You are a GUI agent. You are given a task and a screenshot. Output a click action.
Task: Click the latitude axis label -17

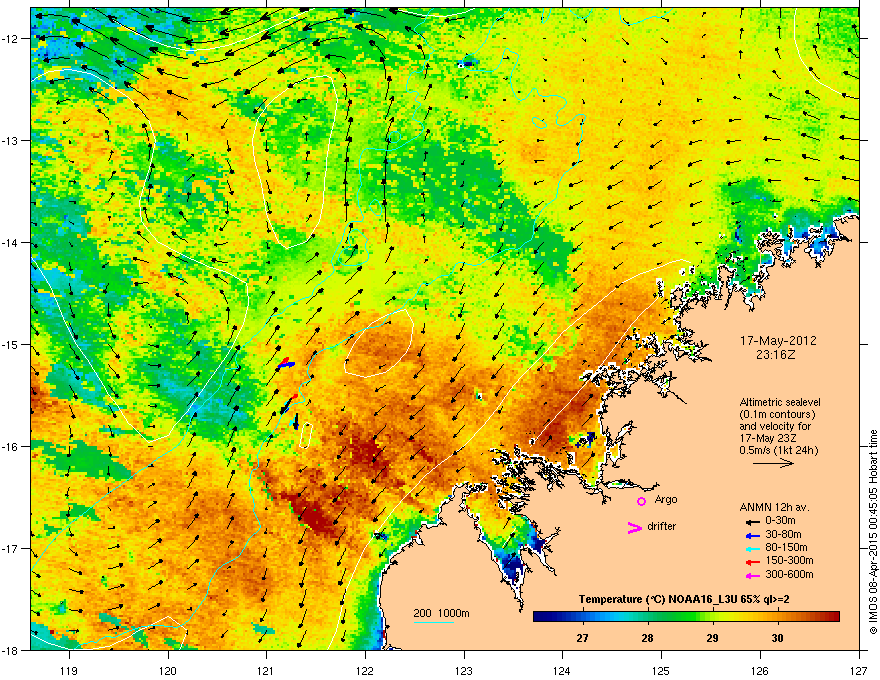coord(10,548)
